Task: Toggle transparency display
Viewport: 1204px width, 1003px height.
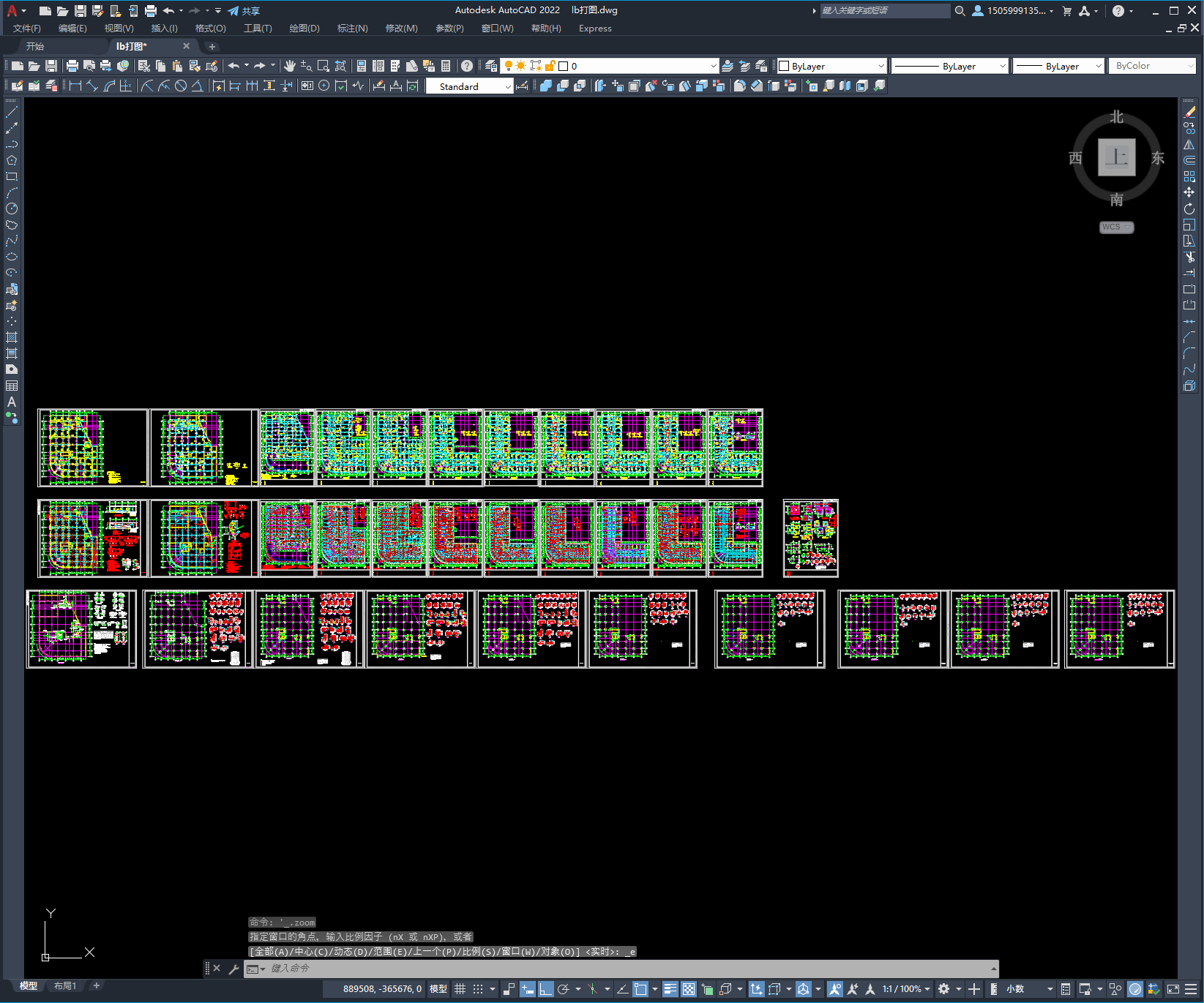Action: [x=689, y=989]
